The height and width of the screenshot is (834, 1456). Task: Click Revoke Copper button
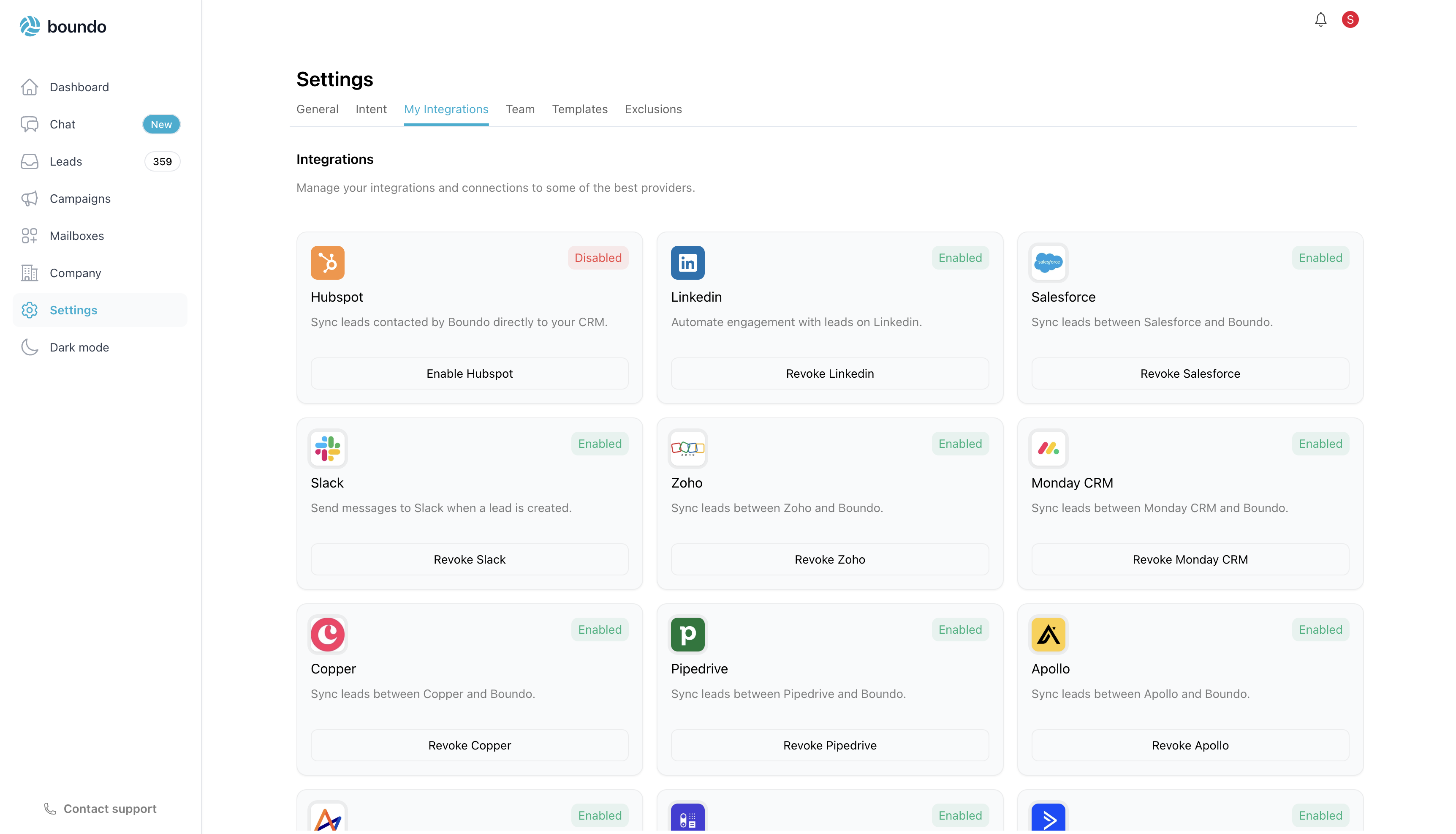469,745
